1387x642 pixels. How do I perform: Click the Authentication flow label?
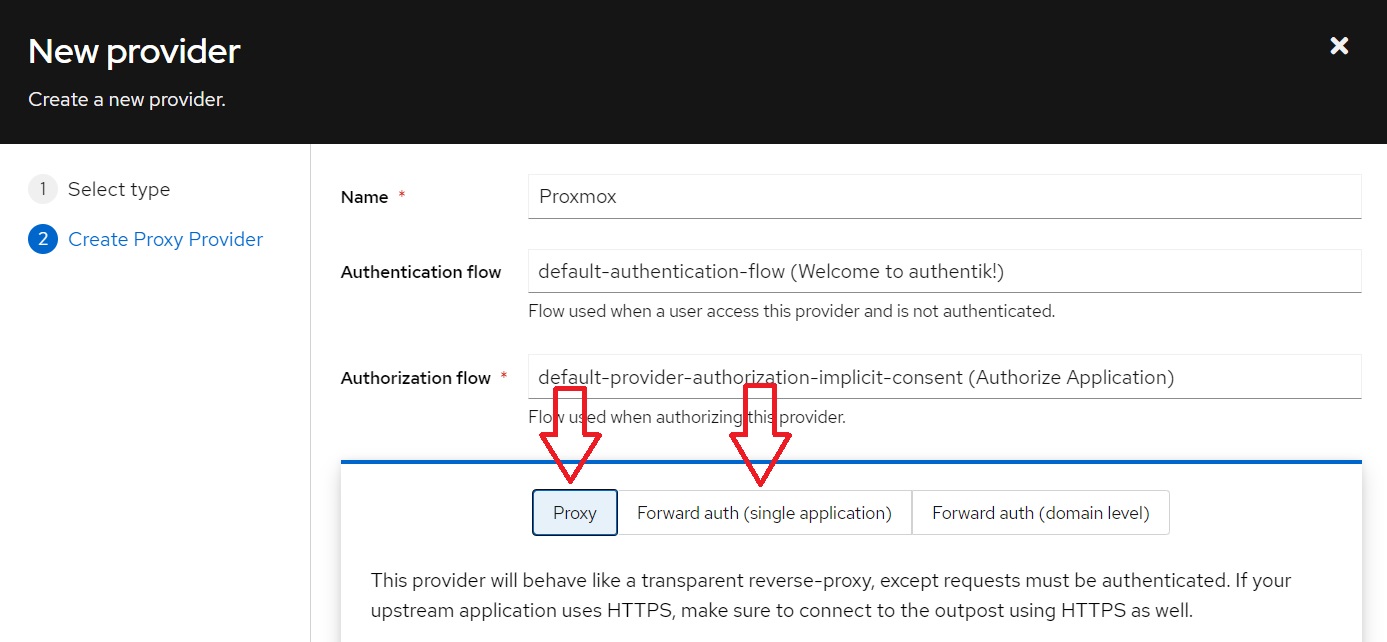pyautogui.click(x=420, y=272)
